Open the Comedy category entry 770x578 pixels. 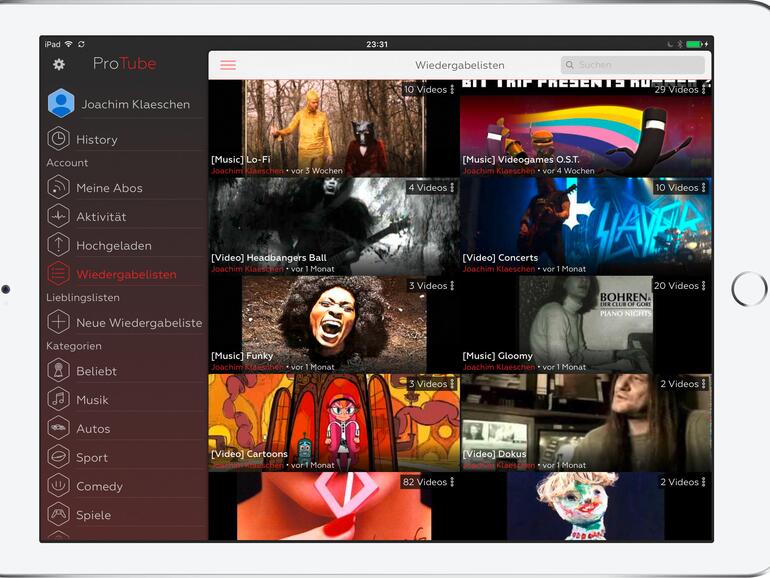(99, 486)
